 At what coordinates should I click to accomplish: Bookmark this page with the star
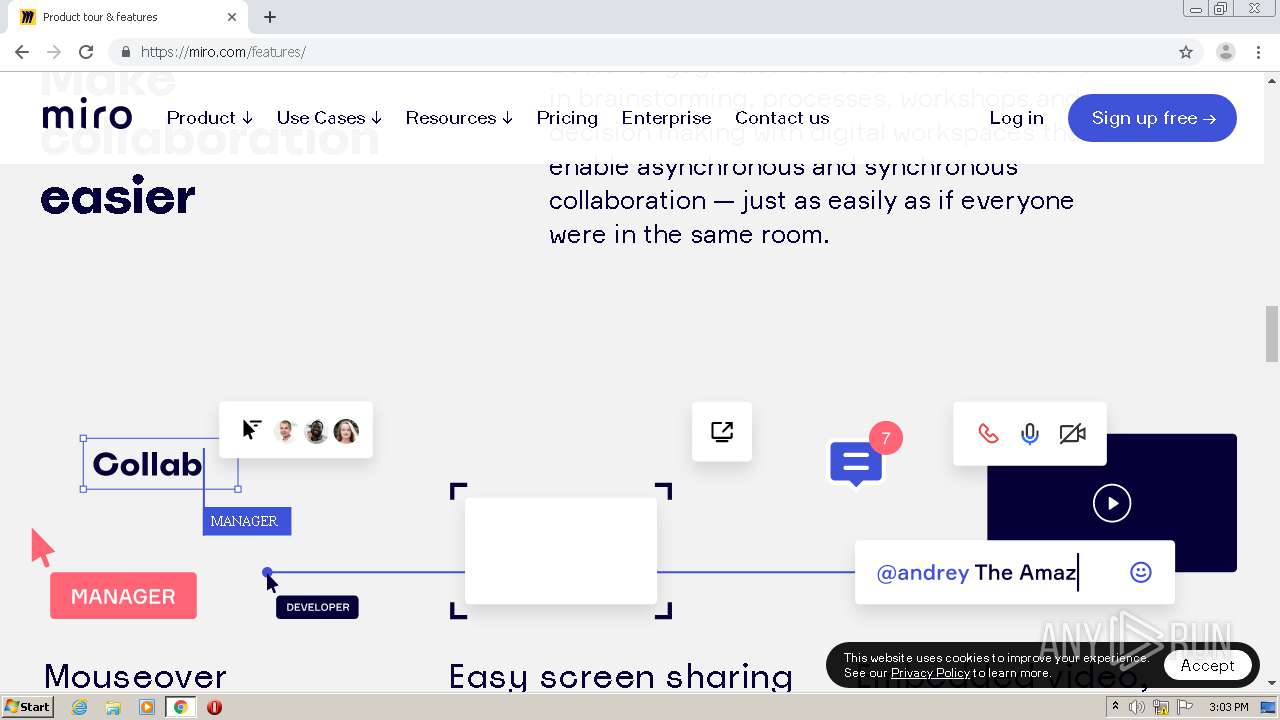[x=1186, y=52]
